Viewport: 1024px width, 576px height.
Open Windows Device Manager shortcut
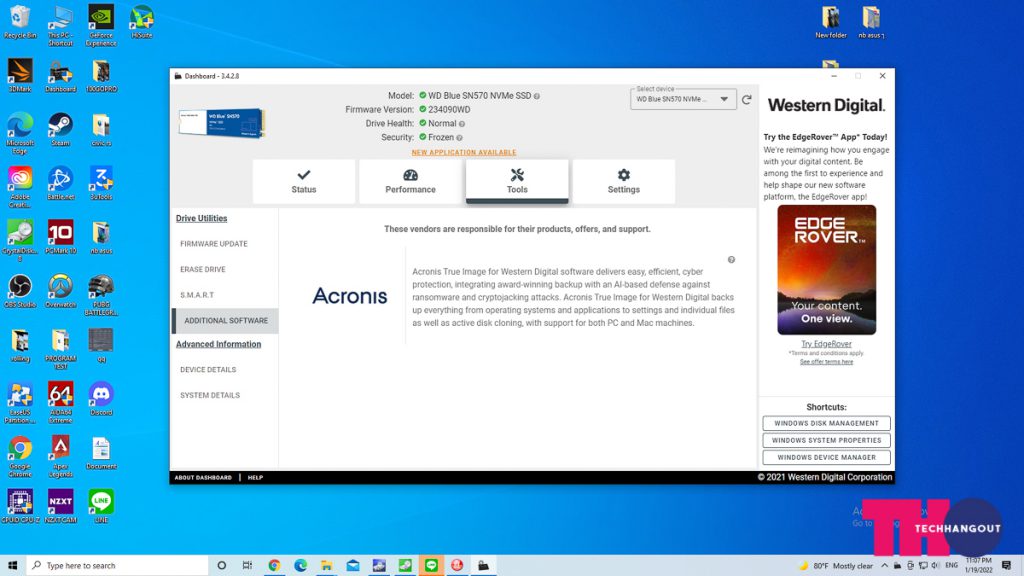tap(826, 457)
